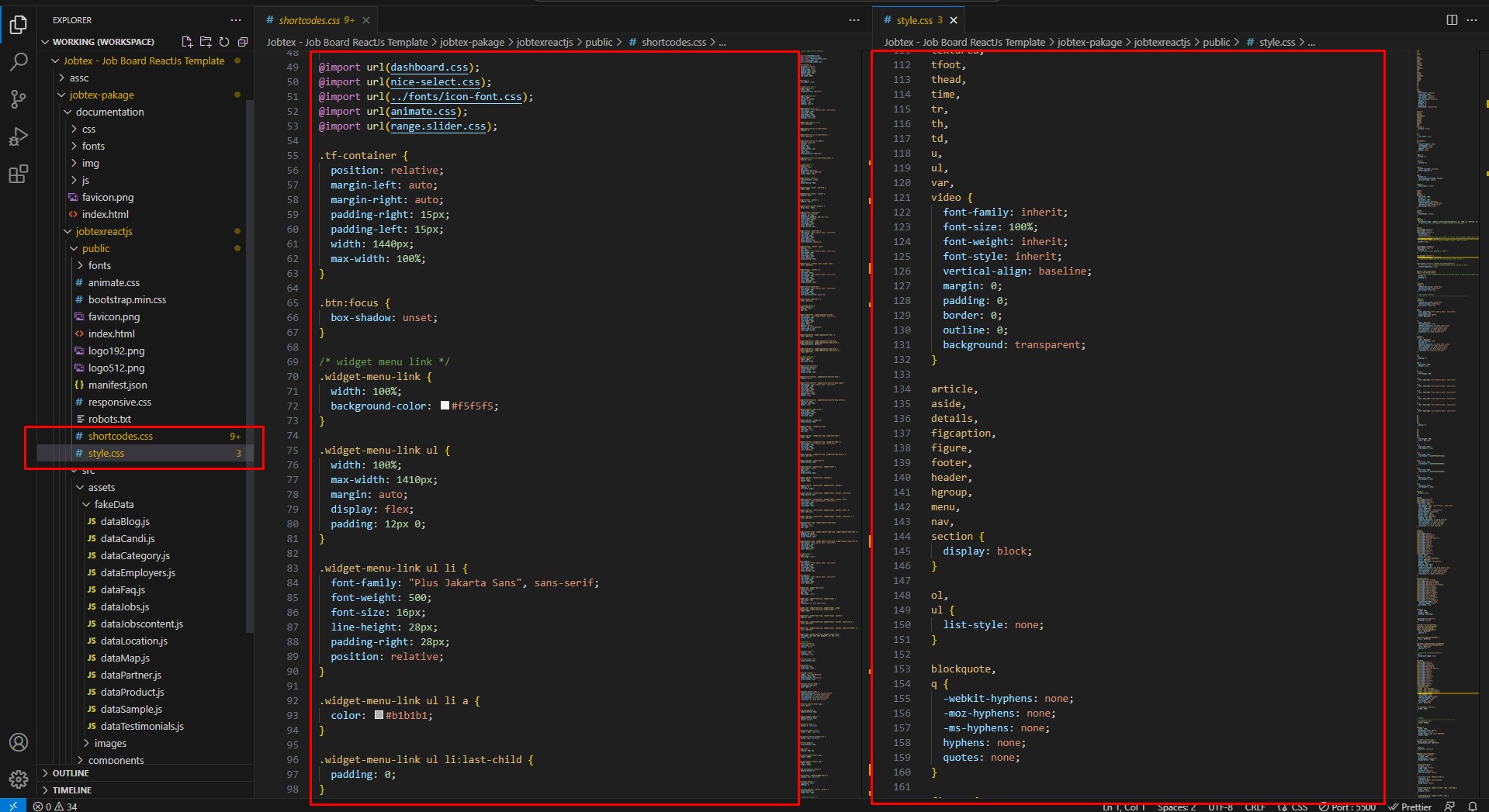
Task: Open the Extensions view
Action: point(19,174)
